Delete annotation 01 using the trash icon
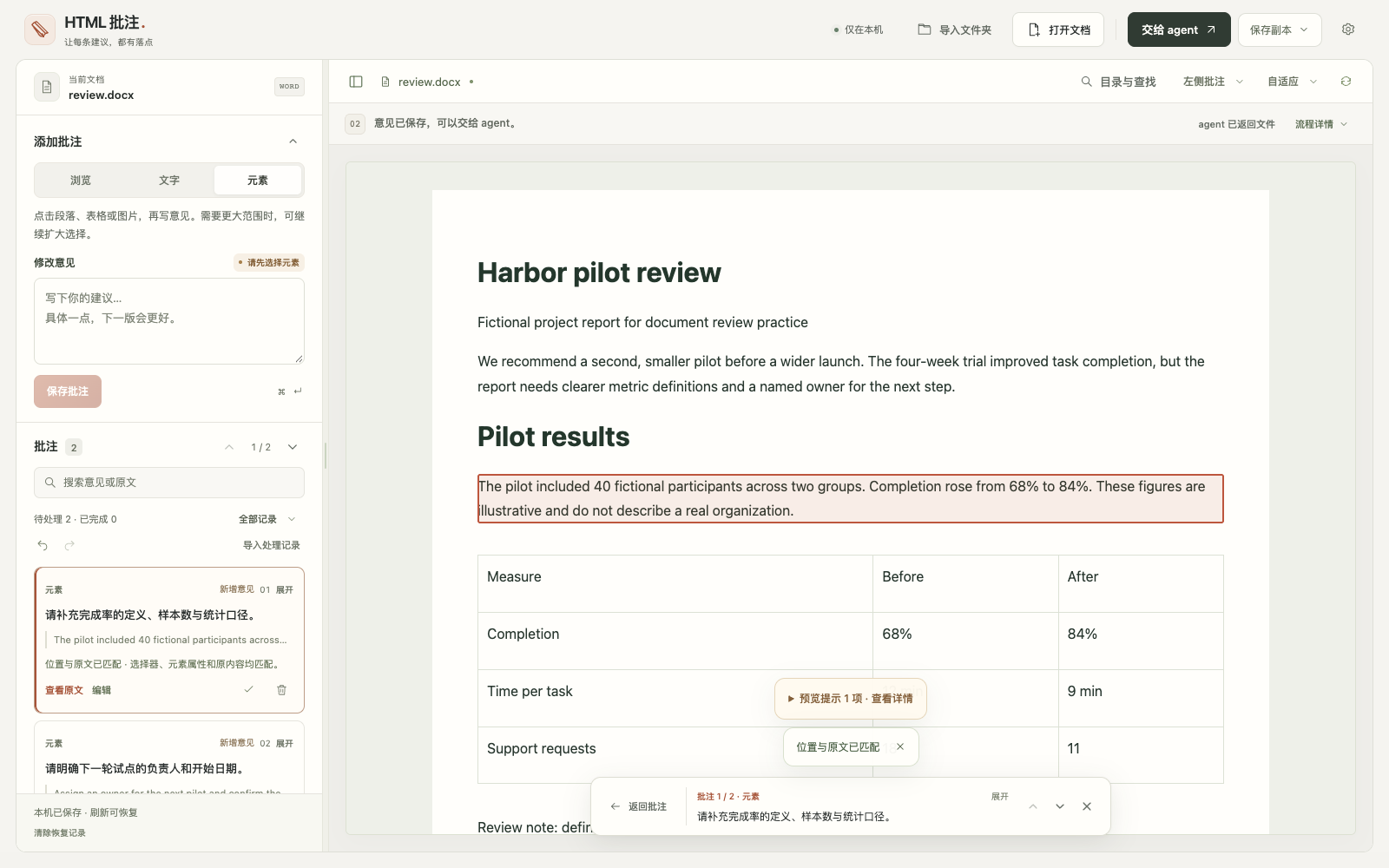Image resolution: width=1389 pixels, height=868 pixels. point(281,690)
